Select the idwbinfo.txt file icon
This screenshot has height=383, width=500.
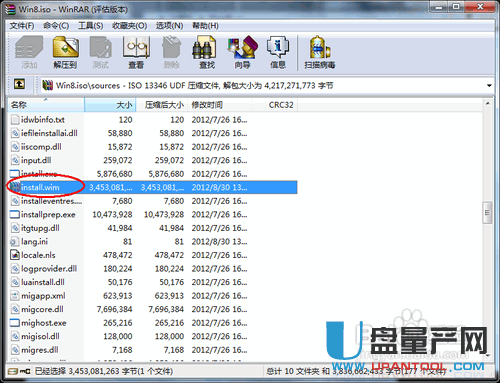coord(15,120)
